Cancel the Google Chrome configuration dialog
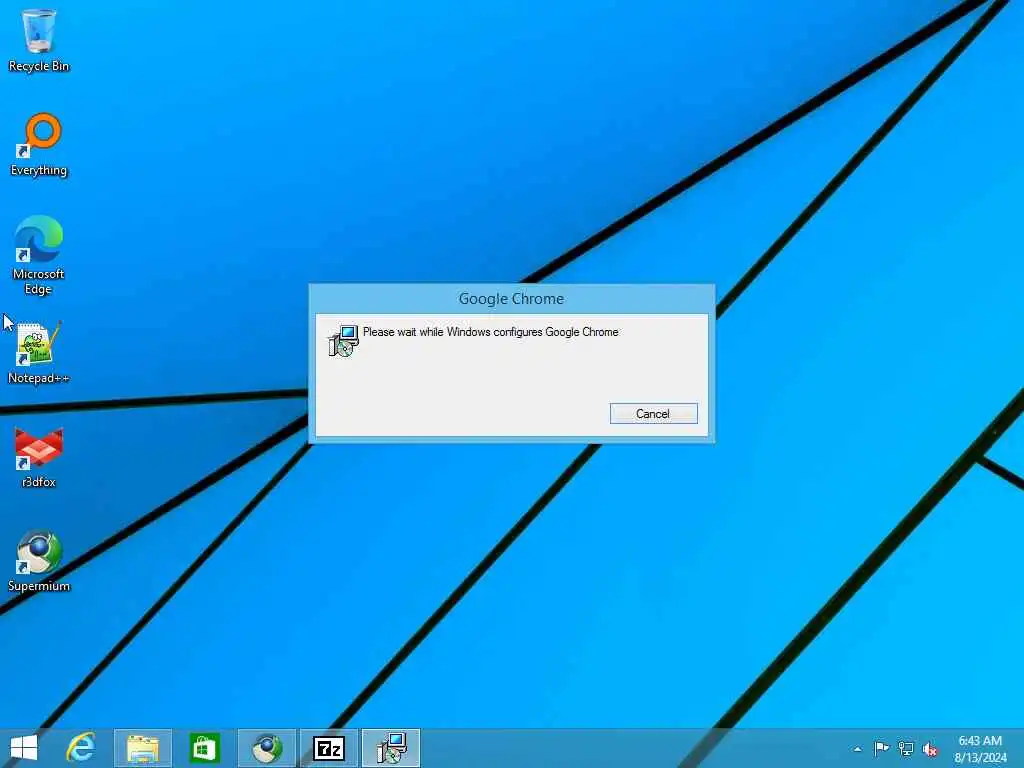The image size is (1024, 768). (654, 413)
